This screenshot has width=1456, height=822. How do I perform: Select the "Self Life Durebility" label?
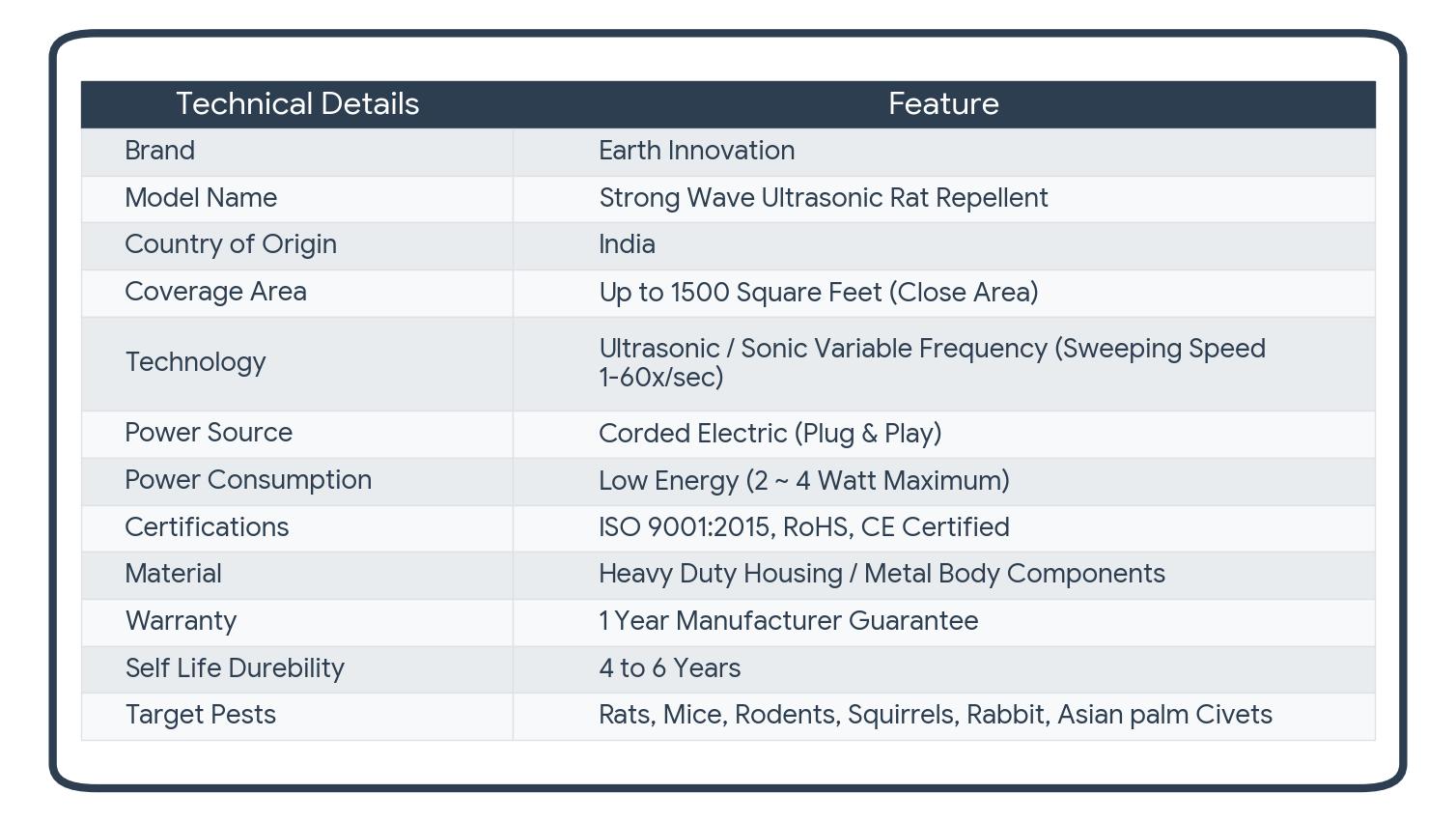pos(235,668)
